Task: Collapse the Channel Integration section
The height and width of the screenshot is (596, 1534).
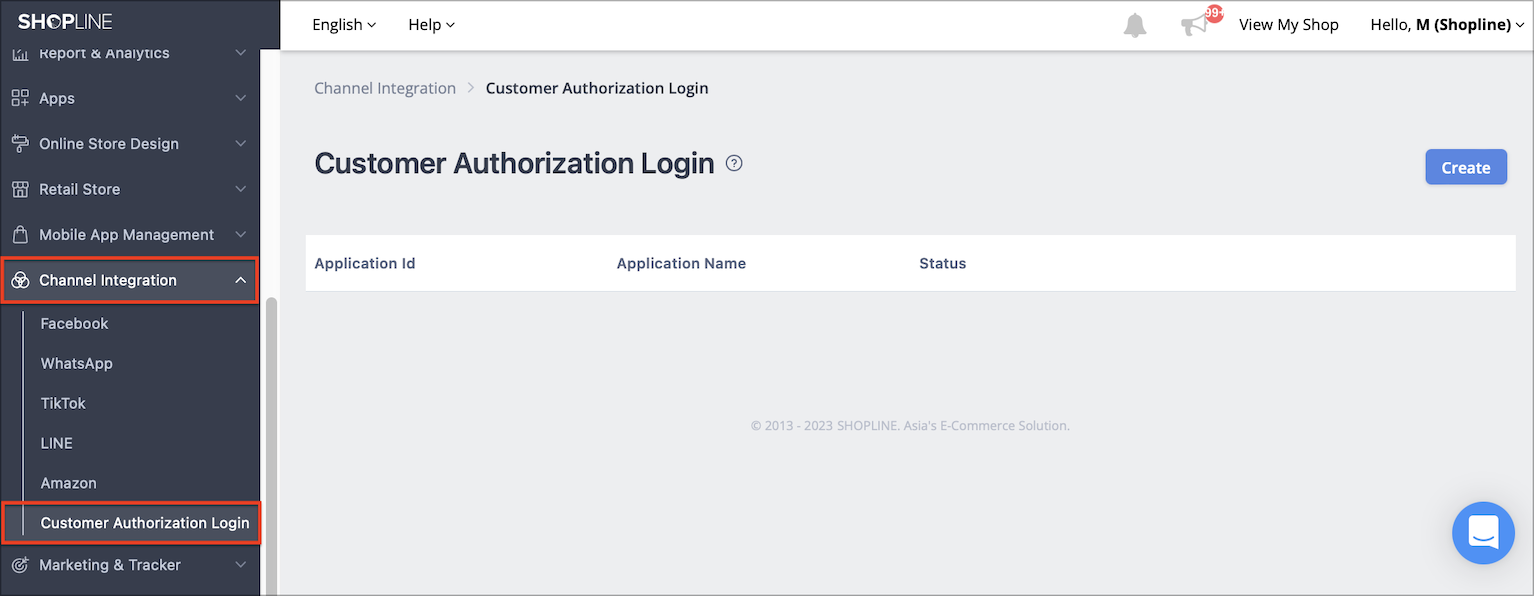Action: [240, 280]
